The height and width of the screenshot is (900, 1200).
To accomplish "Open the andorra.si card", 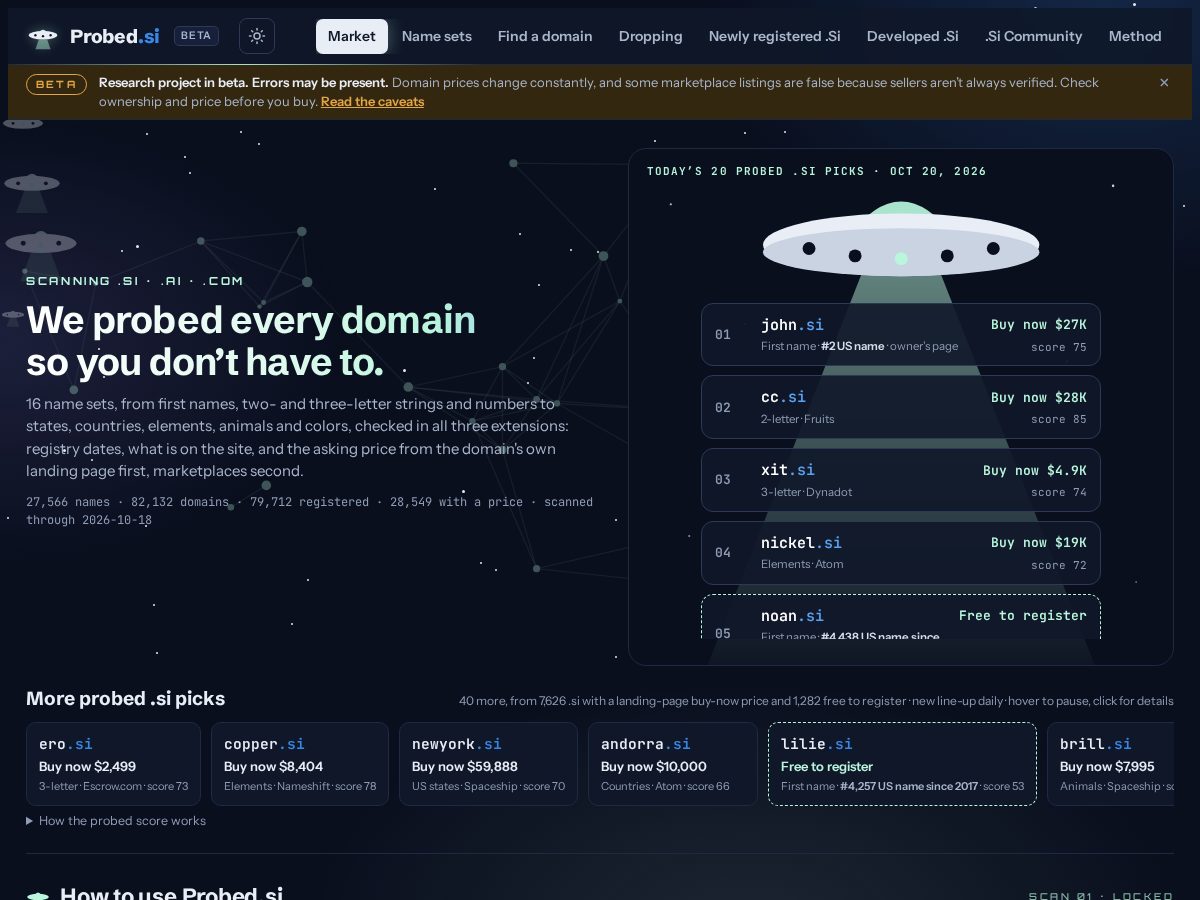I will pos(673,764).
